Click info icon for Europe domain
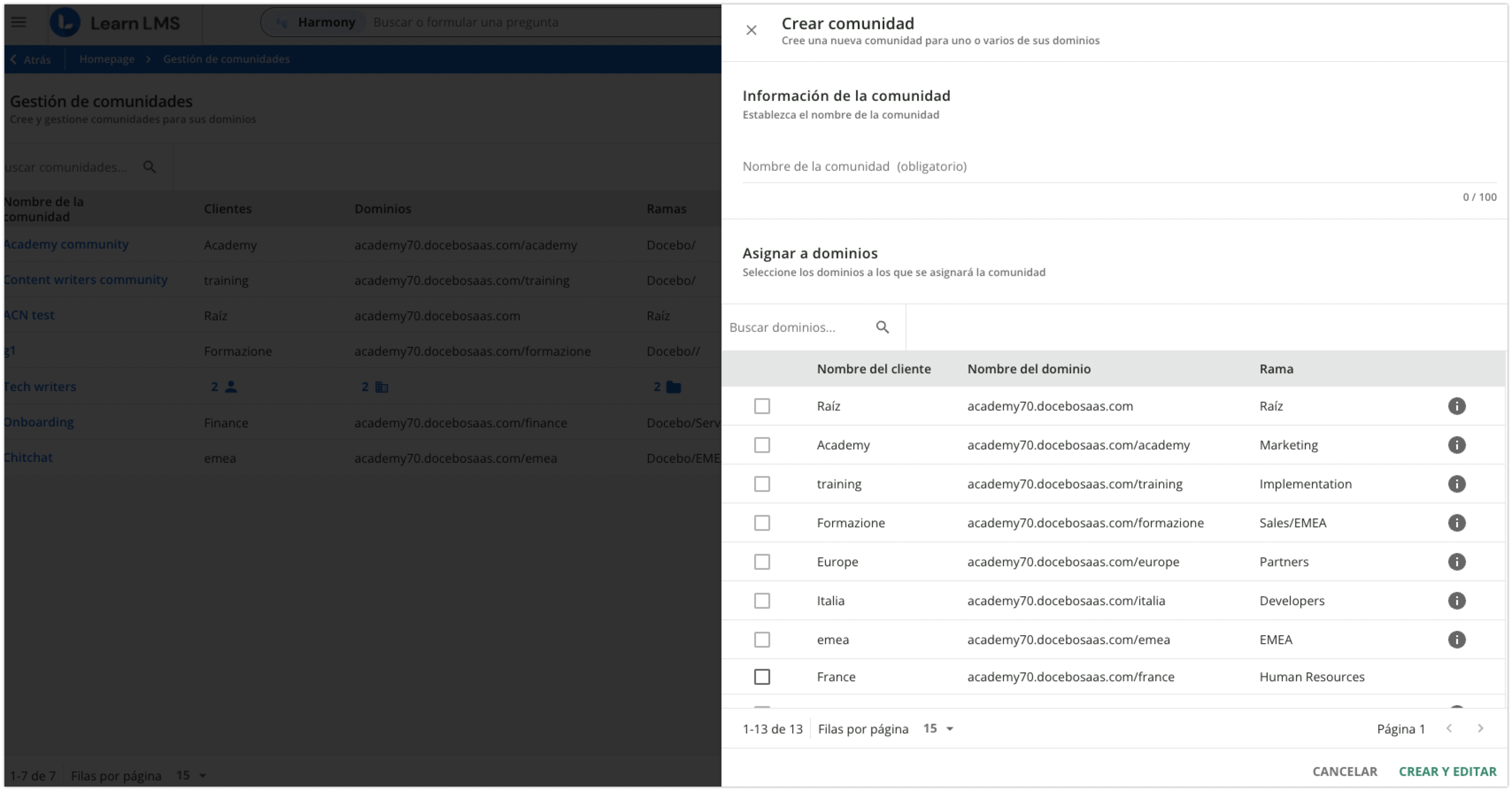 tap(1456, 561)
